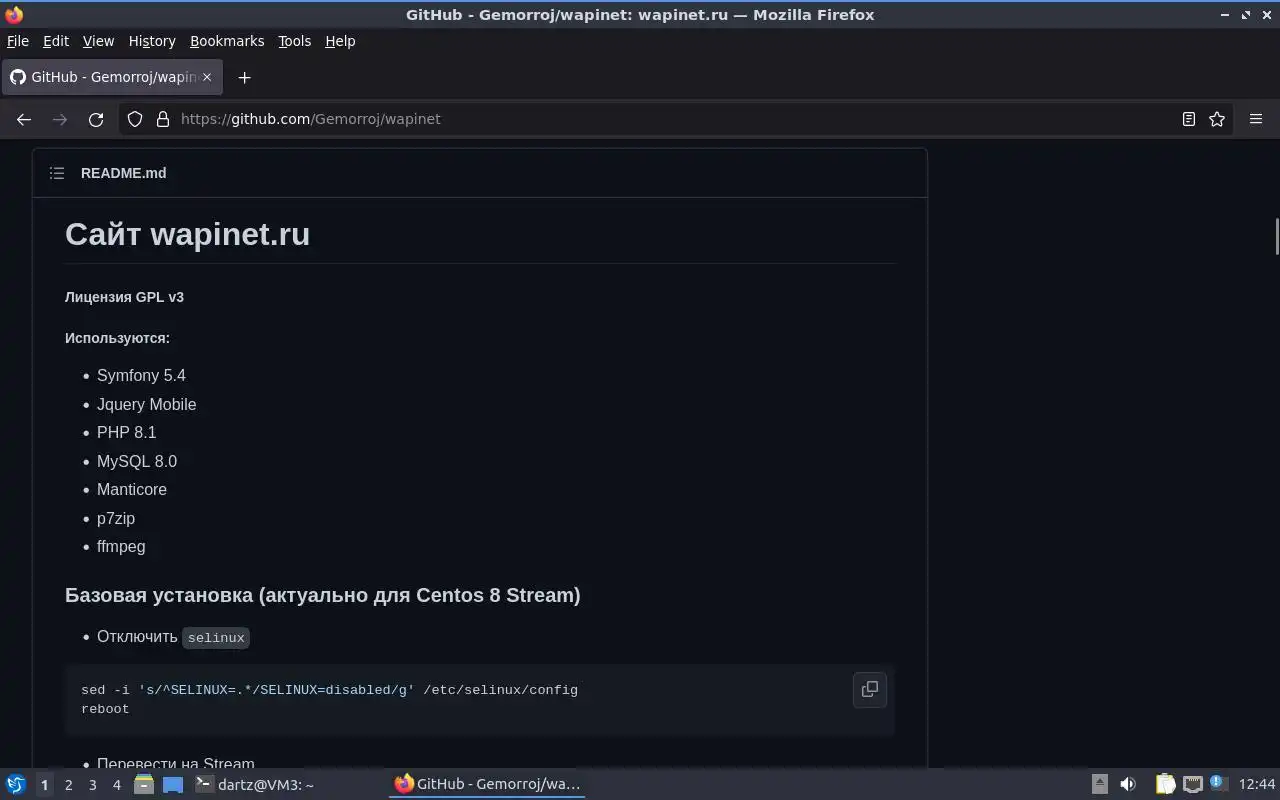The image size is (1280, 800).
Task: Click the sed -i command line
Action: (329, 690)
